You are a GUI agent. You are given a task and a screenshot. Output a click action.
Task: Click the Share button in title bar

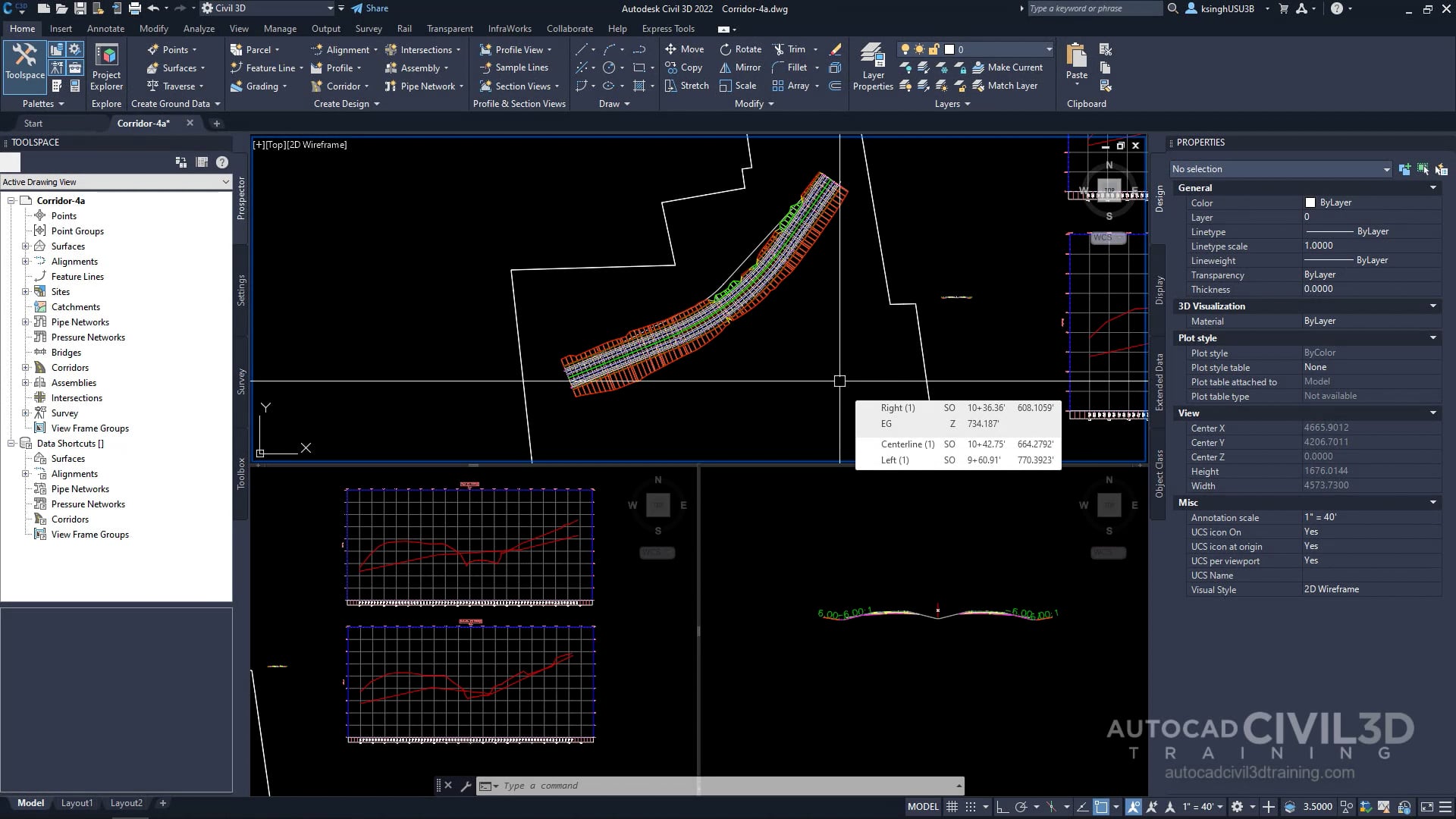[x=369, y=8]
